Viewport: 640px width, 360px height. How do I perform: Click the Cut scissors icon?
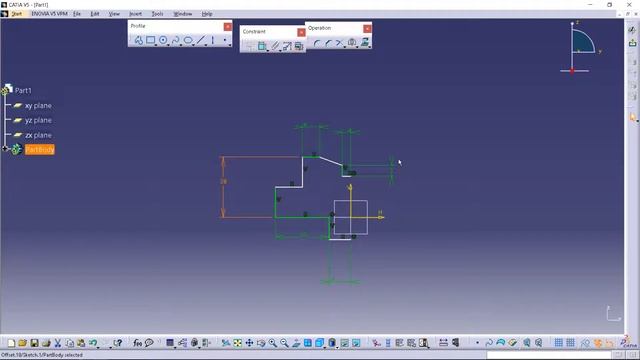tap(58, 343)
